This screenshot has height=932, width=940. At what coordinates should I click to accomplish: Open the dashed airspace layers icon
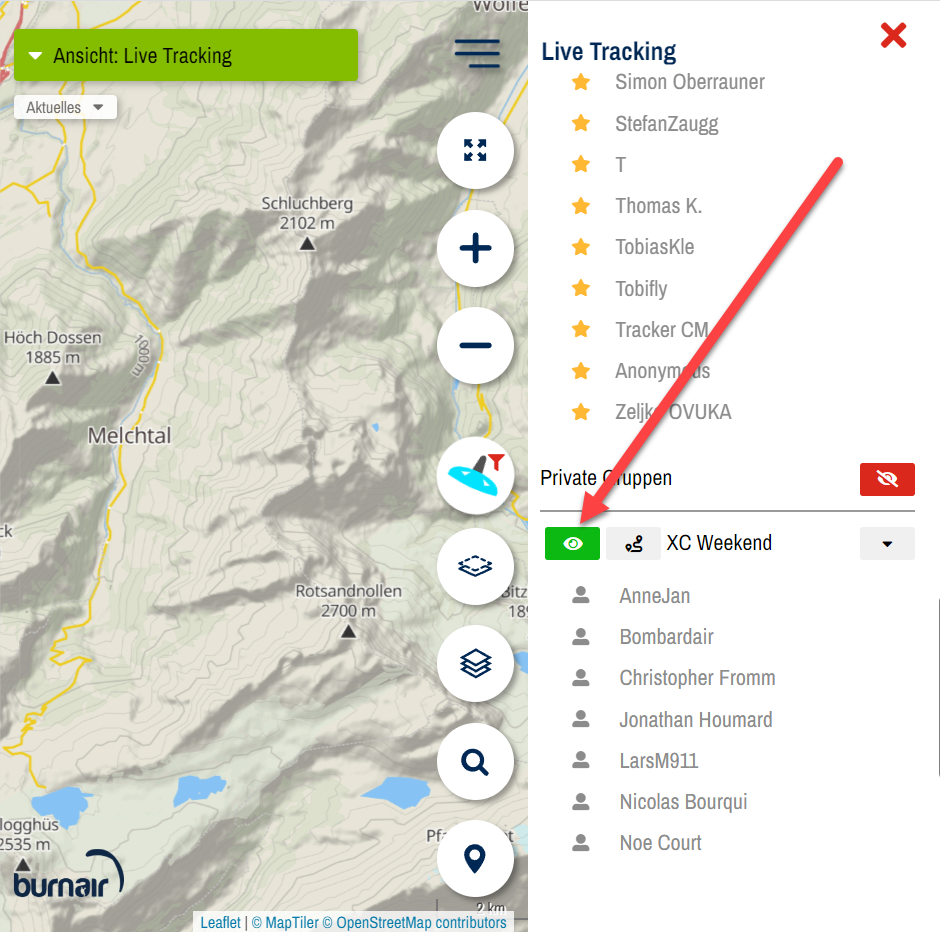pos(475,566)
